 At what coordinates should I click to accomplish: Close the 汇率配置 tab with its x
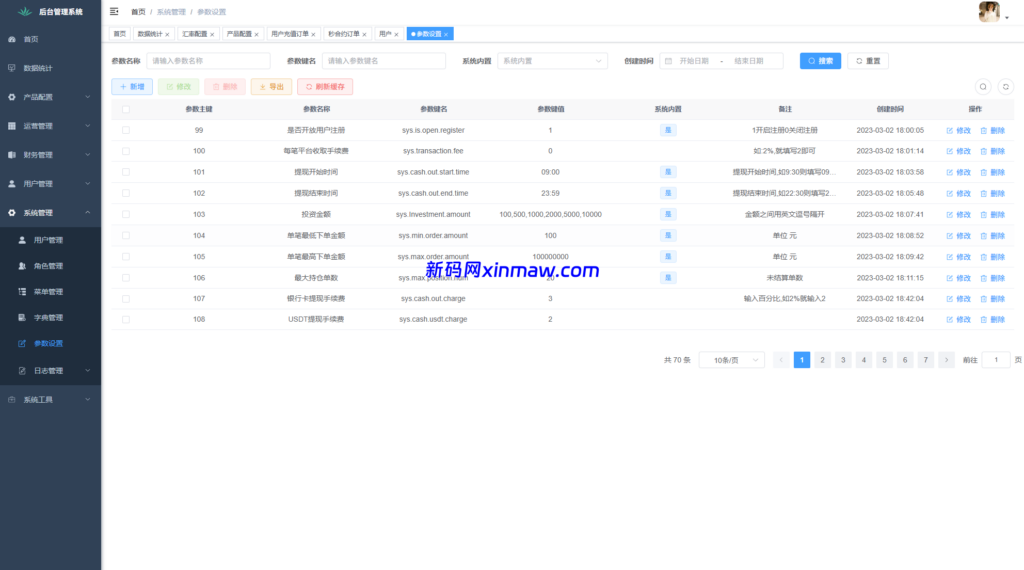pos(212,35)
